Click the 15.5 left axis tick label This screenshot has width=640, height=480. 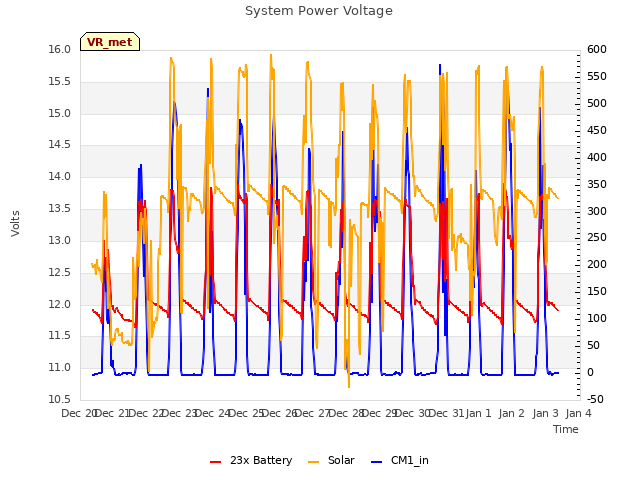[x=60, y=82]
